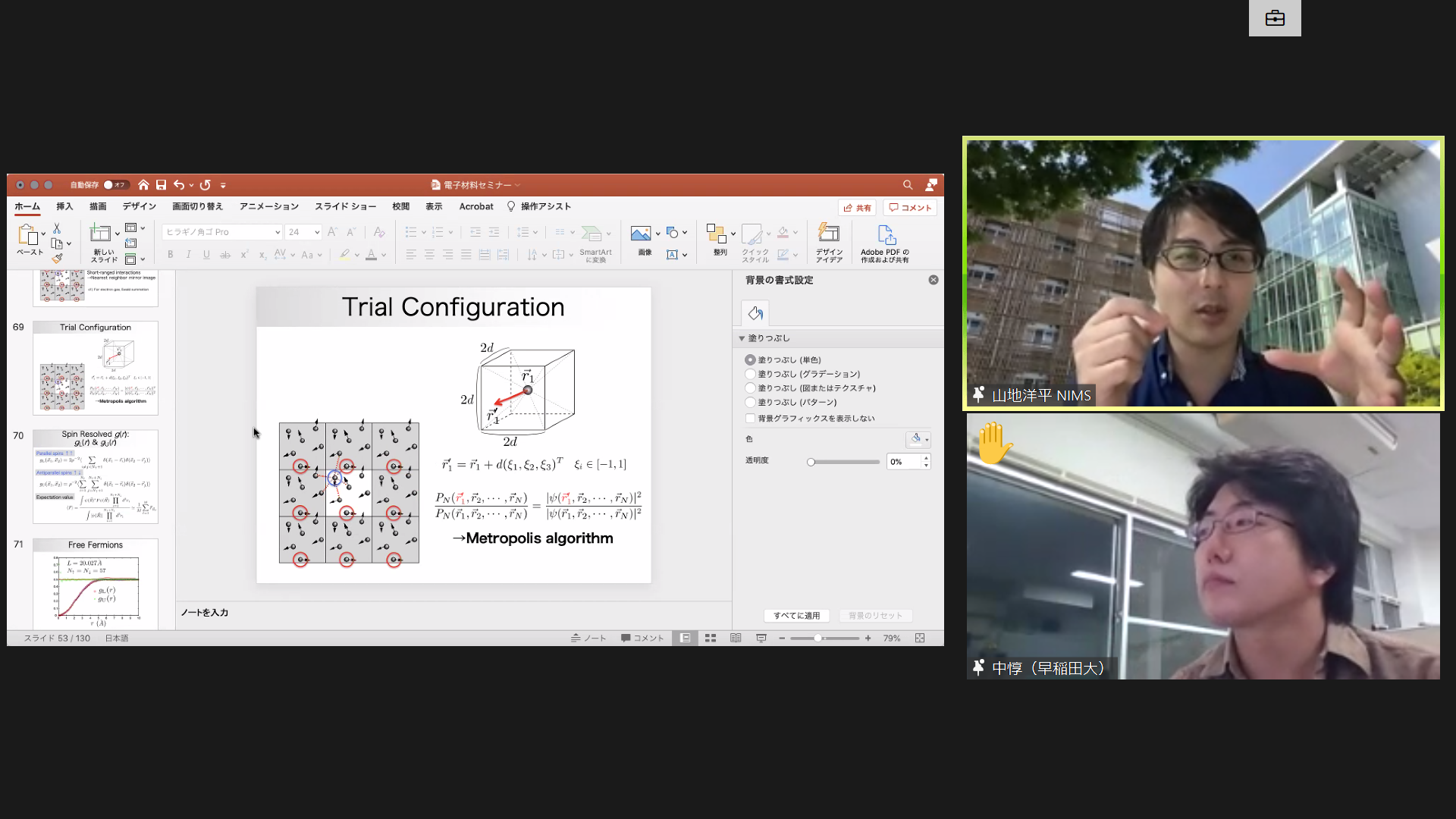Viewport: 1456px width, 819px height.
Task: Open the Insert (挿入) tab
Action: pos(64,206)
